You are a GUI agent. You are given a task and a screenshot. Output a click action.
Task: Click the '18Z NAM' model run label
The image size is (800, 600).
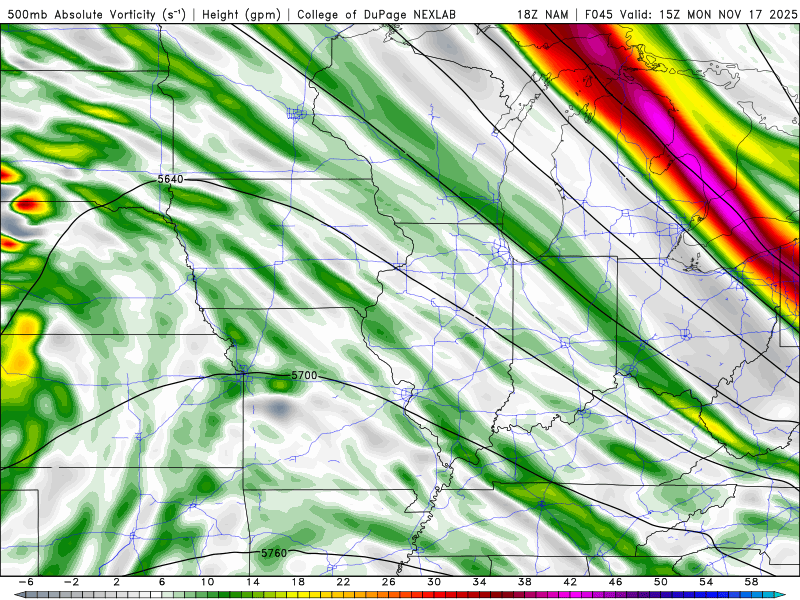pos(543,15)
